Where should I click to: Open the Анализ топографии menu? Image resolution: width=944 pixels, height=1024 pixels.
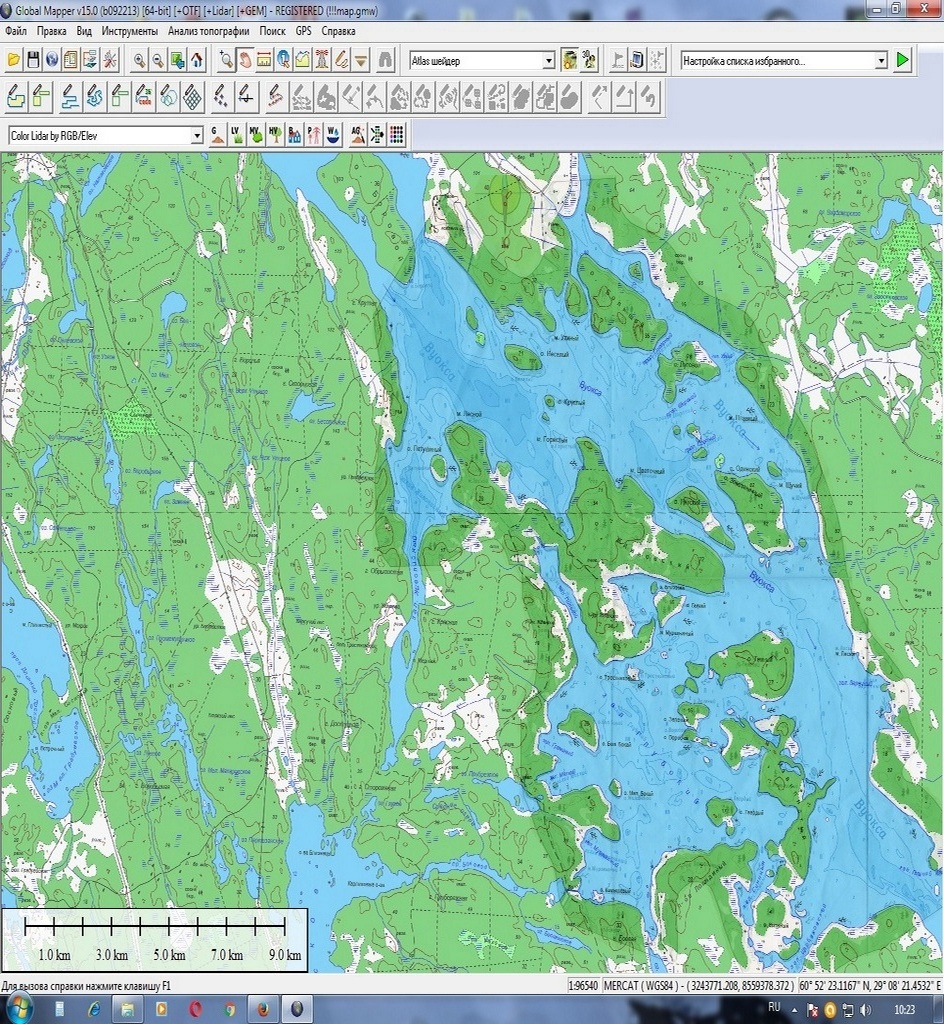coord(208,31)
